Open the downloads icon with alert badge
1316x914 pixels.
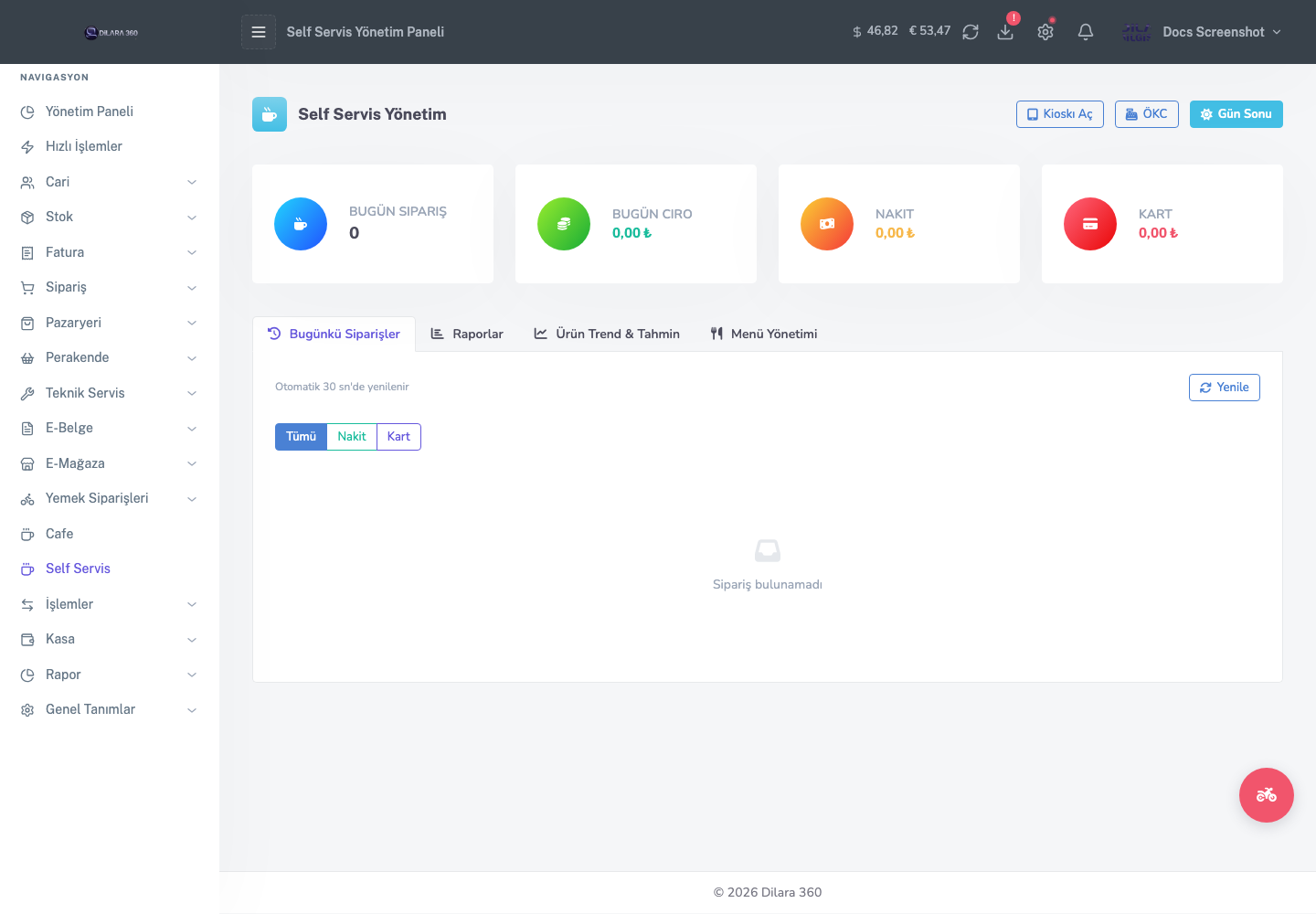pyautogui.click(x=1005, y=32)
